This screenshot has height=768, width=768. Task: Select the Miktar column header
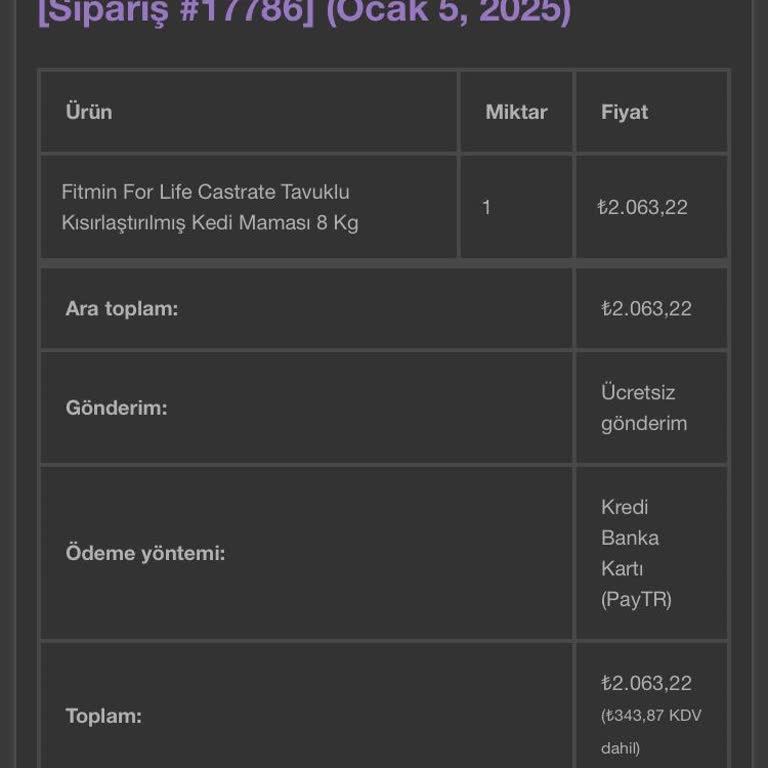click(x=516, y=112)
